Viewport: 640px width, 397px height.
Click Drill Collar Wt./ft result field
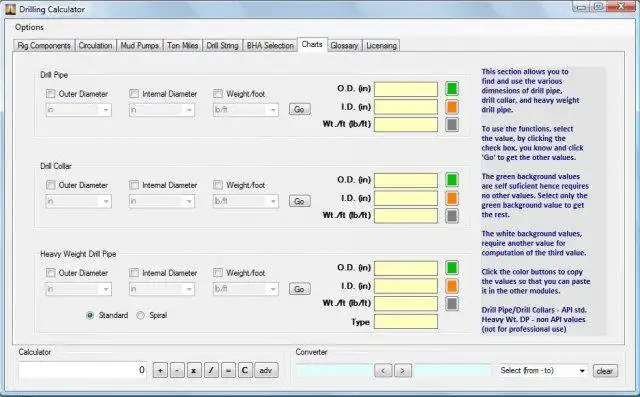tap(406, 216)
